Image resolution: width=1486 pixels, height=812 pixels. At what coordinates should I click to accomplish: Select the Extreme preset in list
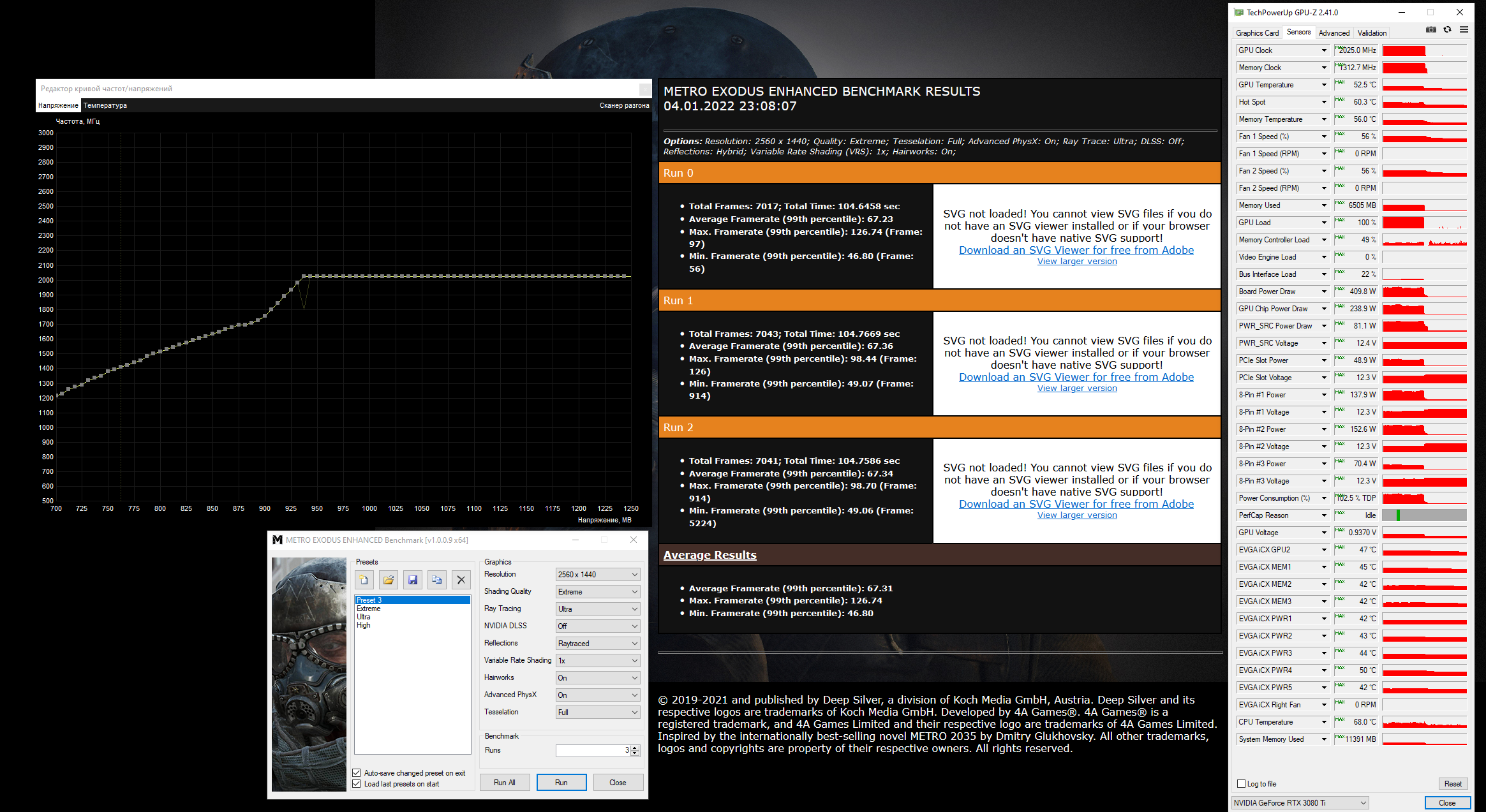[x=369, y=609]
